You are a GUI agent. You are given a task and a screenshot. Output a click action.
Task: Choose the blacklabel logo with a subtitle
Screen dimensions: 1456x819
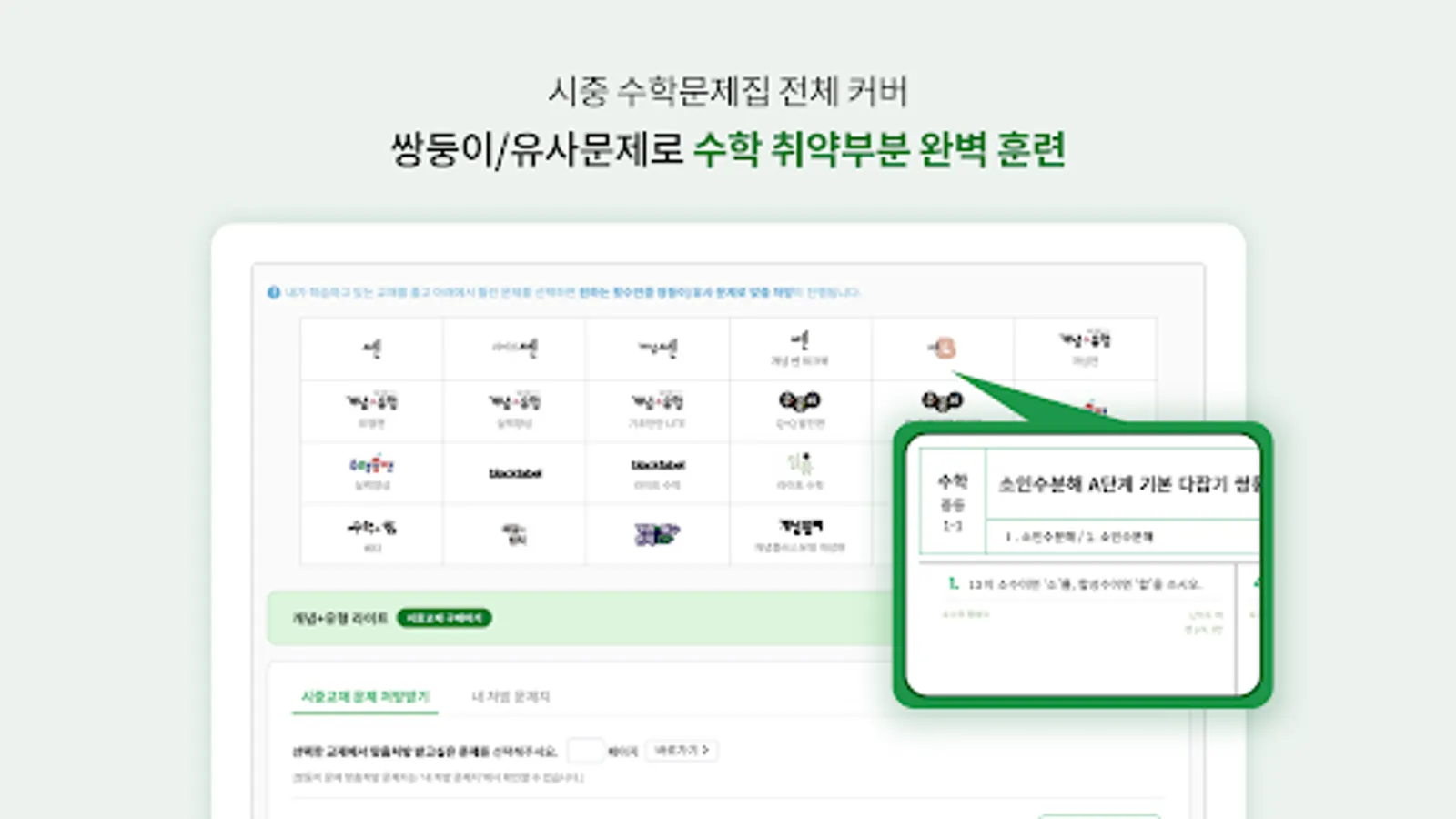658,465
